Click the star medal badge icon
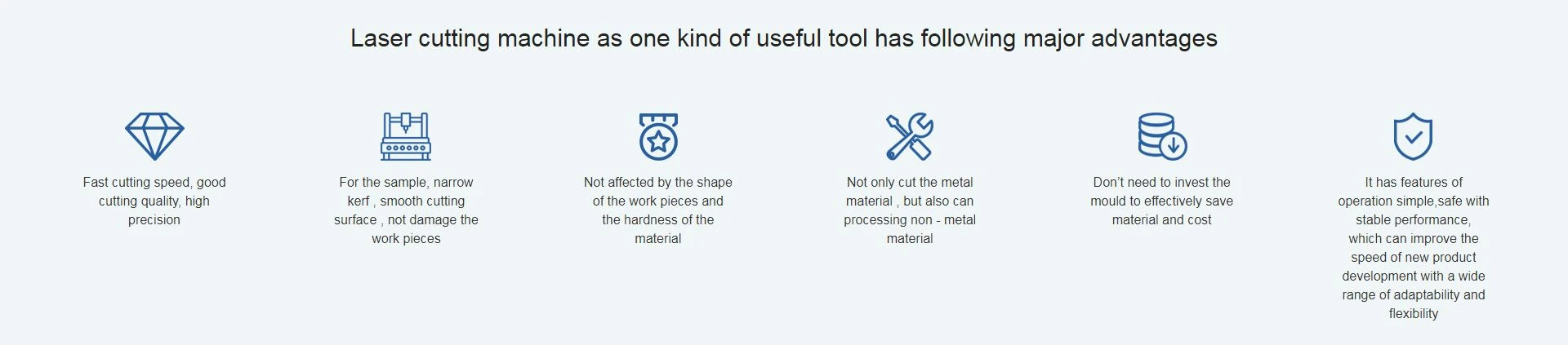This screenshot has height=345, width=1568. tap(658, 136)
